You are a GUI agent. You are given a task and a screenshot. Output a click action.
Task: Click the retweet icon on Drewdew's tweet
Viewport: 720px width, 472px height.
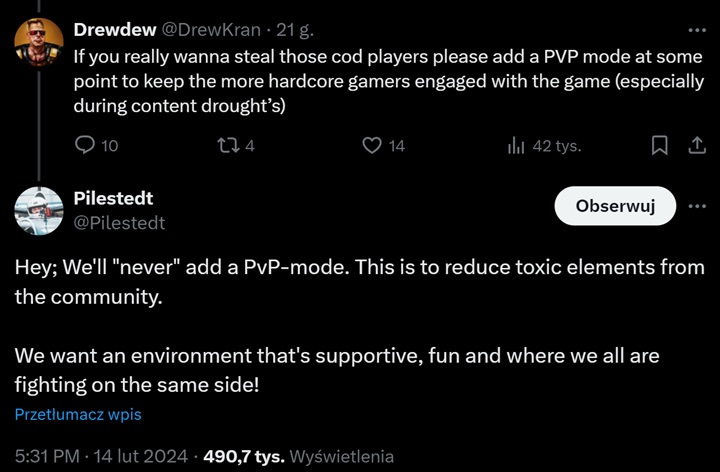point(229,146)
